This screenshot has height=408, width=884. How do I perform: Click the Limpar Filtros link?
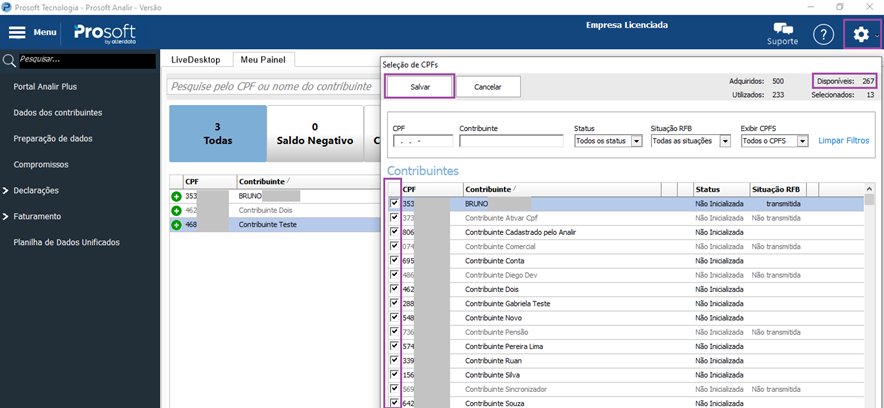click(x=843, y=140)
